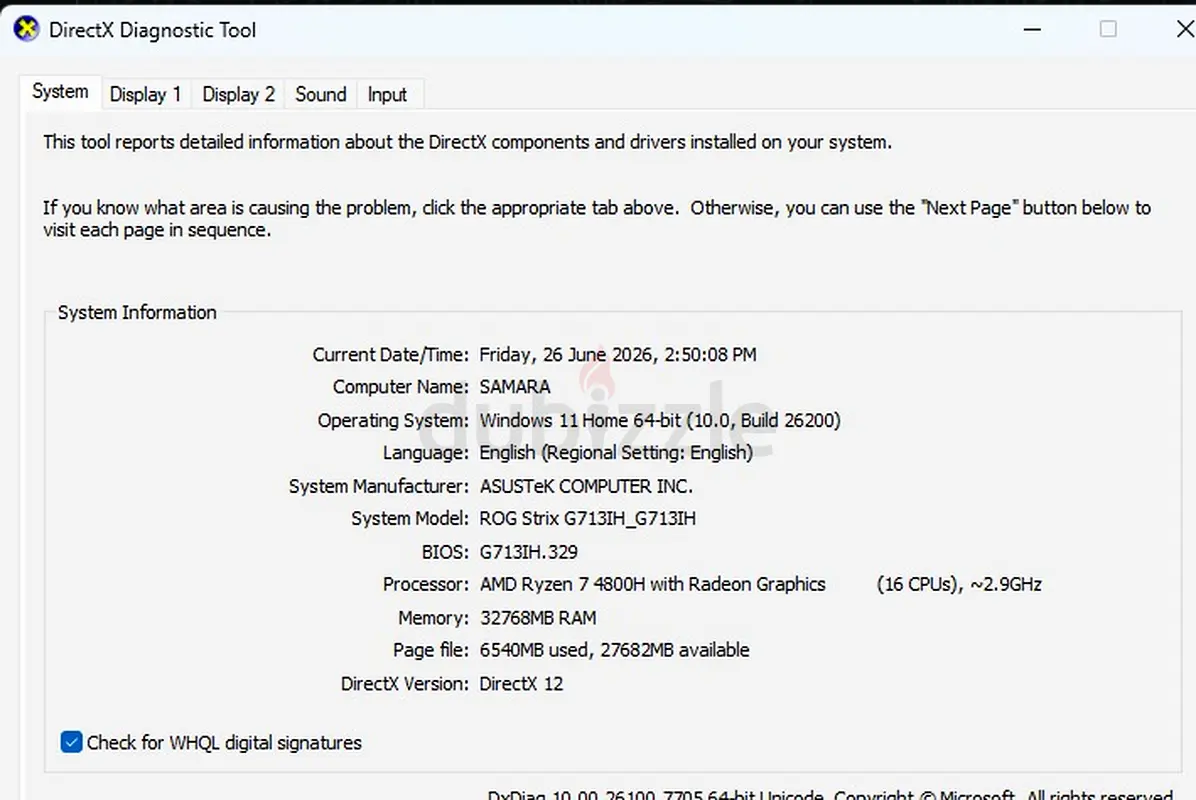This screenshot has height=800, width=1196.
Task: Click the intro sentence about DirectX components
Action: coord(468,142)
